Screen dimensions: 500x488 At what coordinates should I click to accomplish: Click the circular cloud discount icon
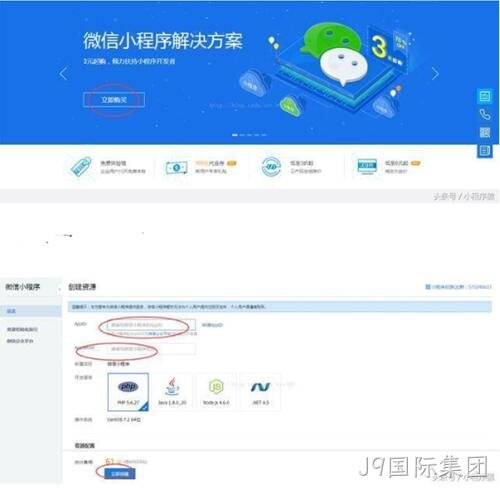[271, 167]
